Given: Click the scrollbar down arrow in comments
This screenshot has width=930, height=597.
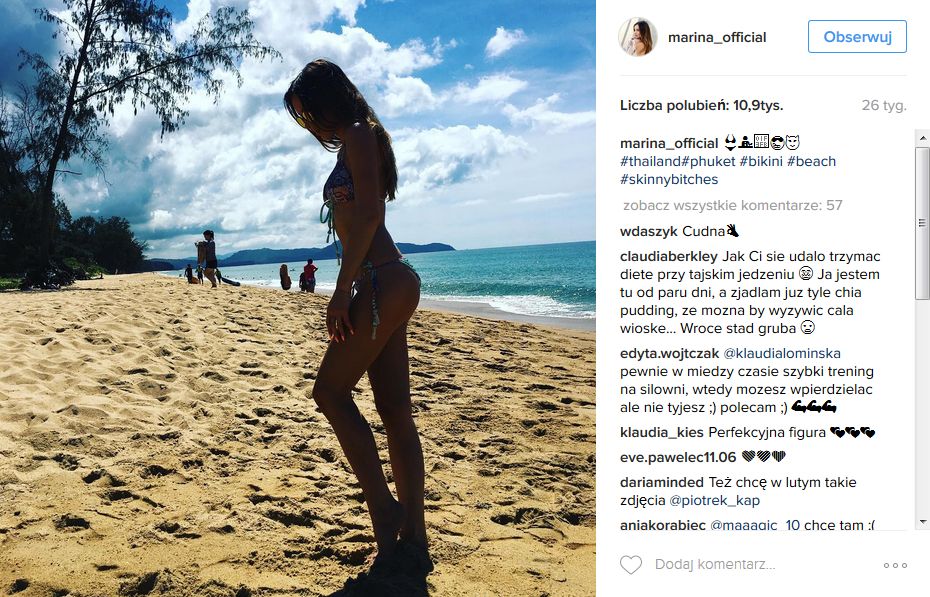Looking at the screenshot, I should tap(922, 522).
